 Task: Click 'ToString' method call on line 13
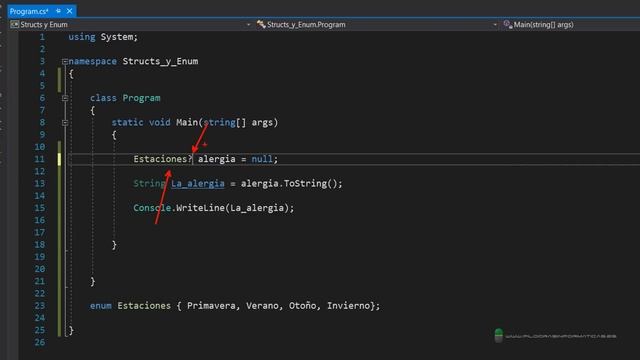pyautogui.click(x=305, y=184)
